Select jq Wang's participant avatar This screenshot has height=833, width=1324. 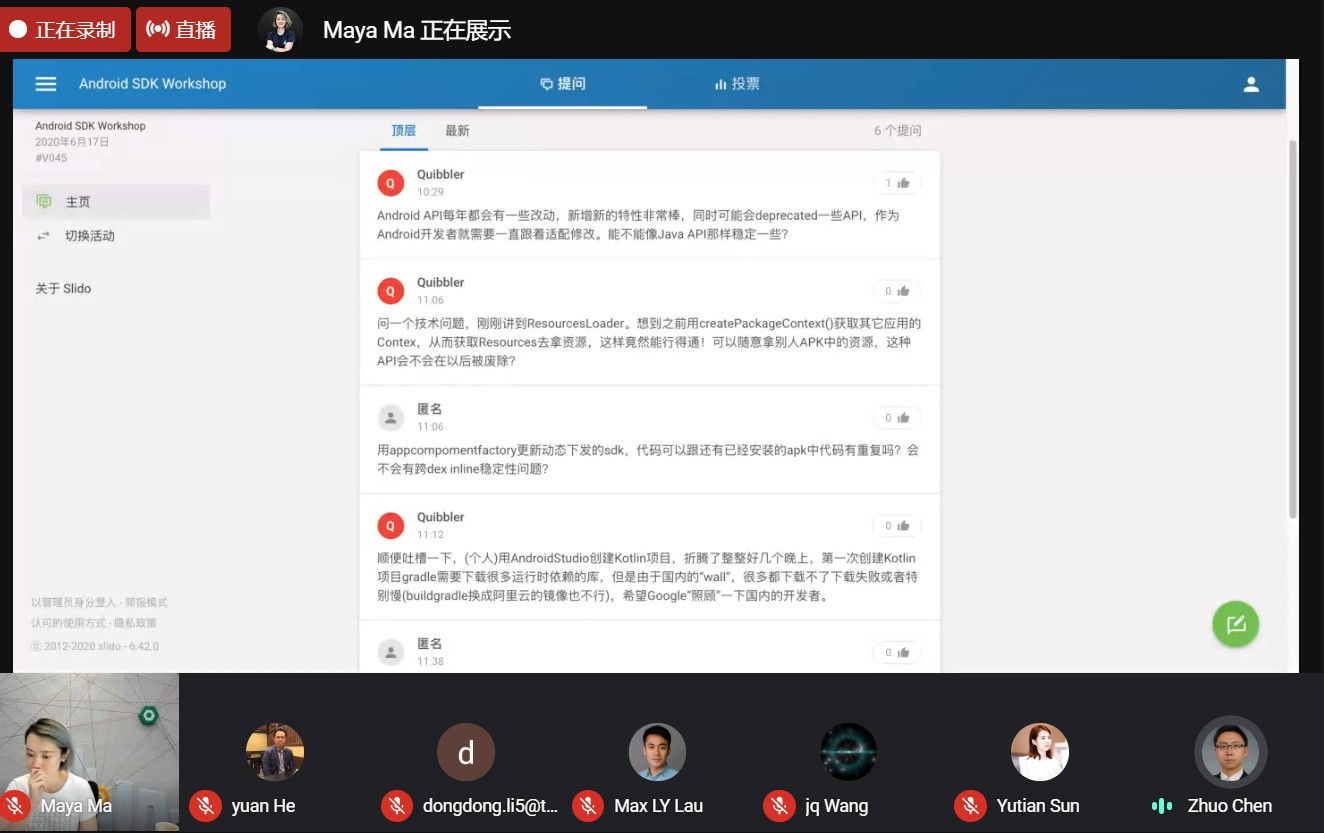848,752
